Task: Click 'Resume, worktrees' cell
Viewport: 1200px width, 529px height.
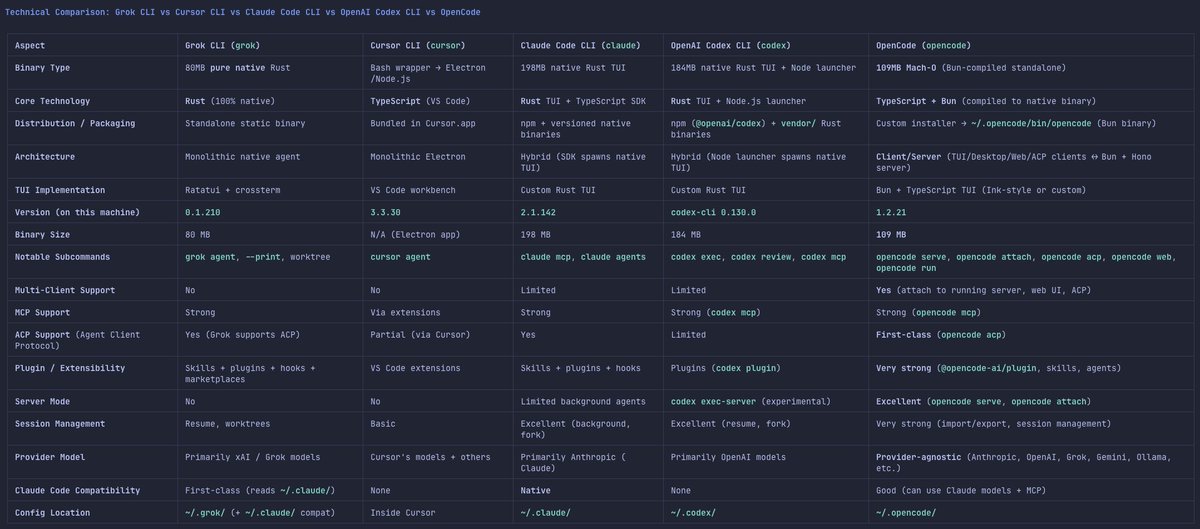Action: 228,424
